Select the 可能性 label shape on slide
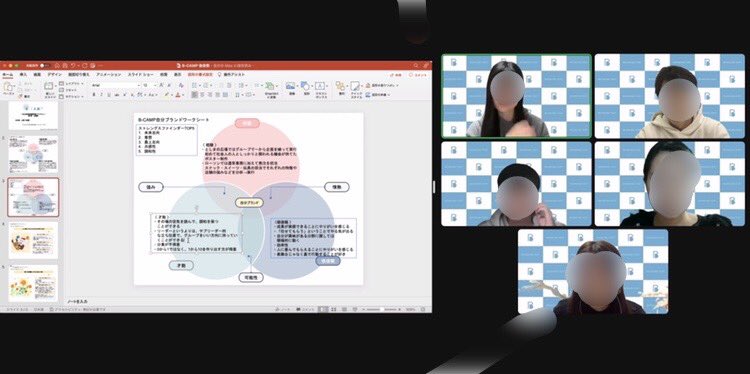The image size is (750, 374). click(251, 277)
